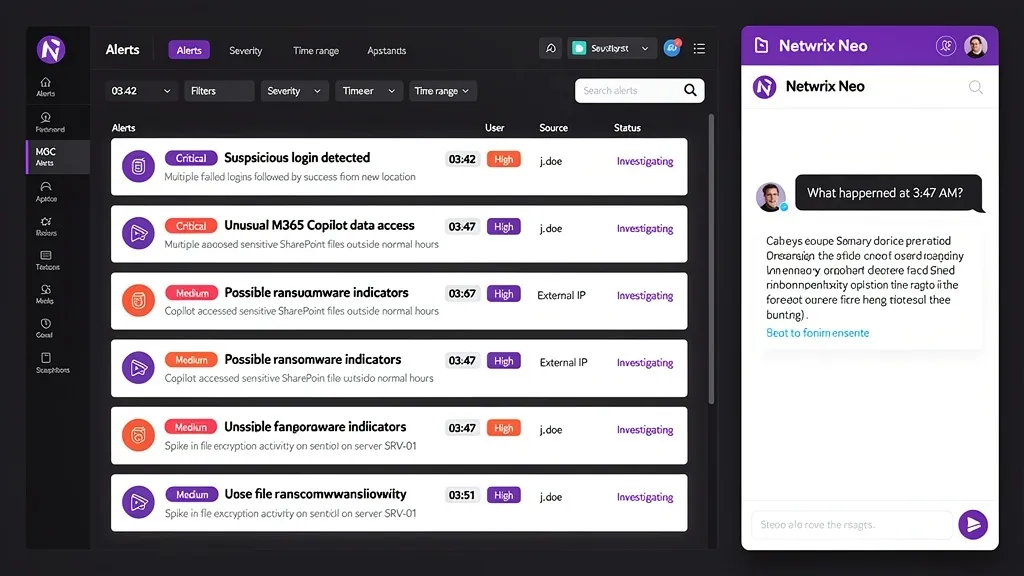Click the icon of Possible ransomware indicators 03:47
1024x576 pixels.
138,368
